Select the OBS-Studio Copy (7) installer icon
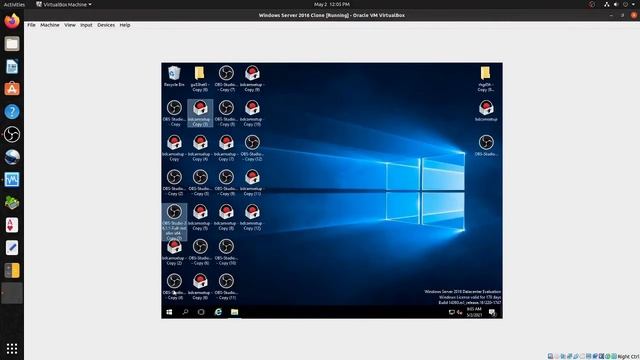Screen dimensions: 640x360 [x=226, y=78]
